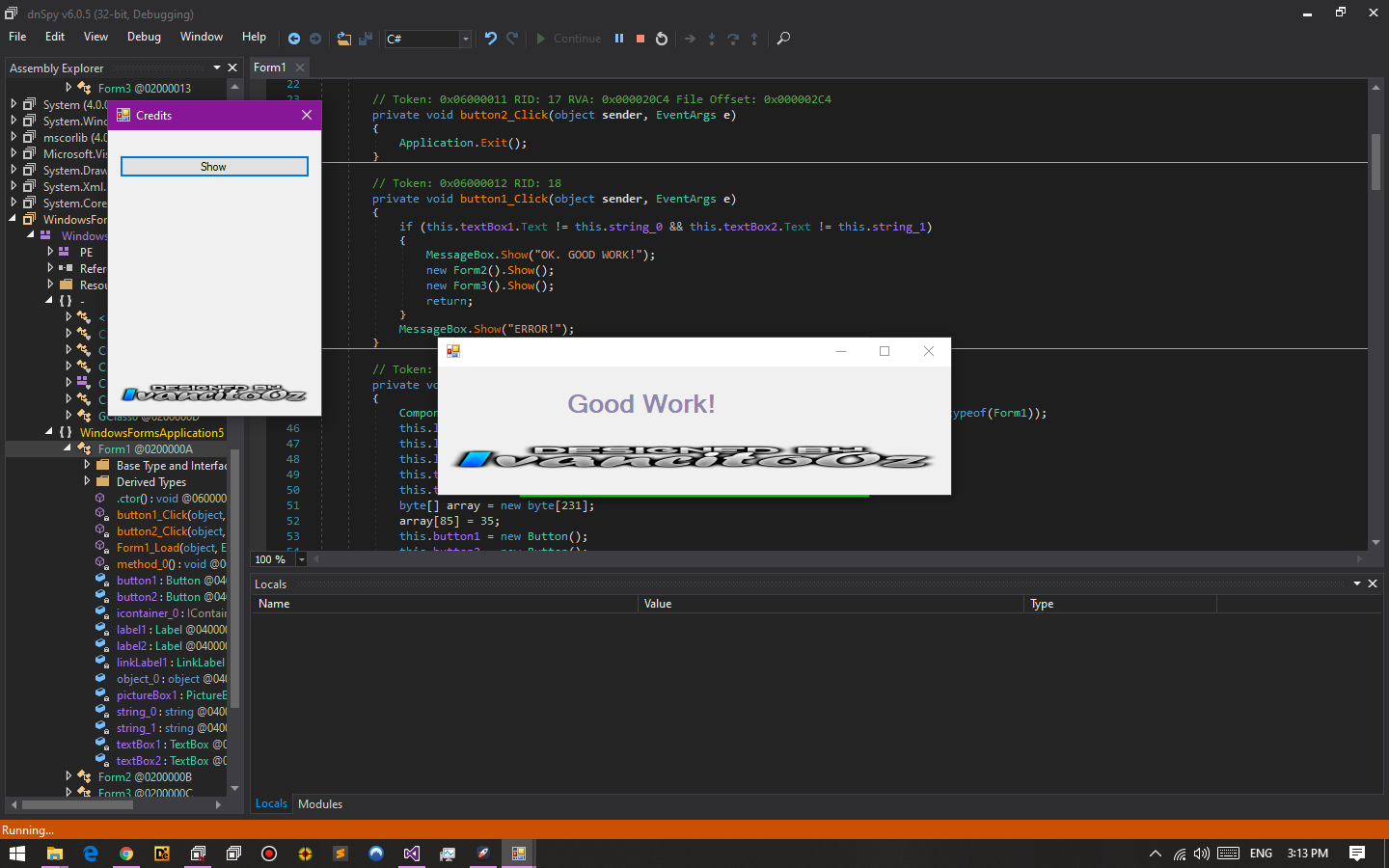This screenshot has height=868, width=1389.
Task: Switch to the Modules tab
Action: click(320, 804)
